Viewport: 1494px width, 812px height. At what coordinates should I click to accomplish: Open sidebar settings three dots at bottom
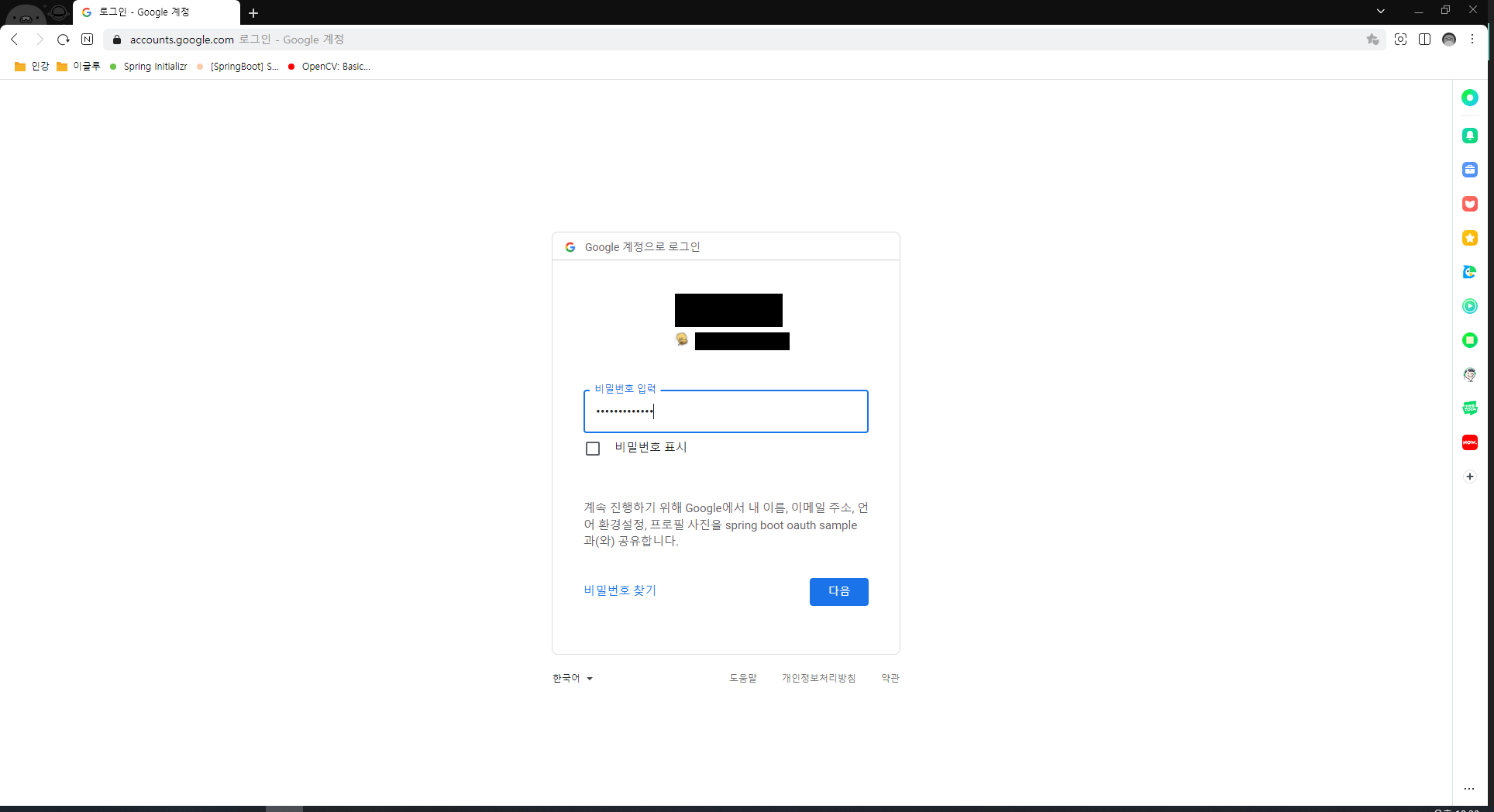point(1468,789)
